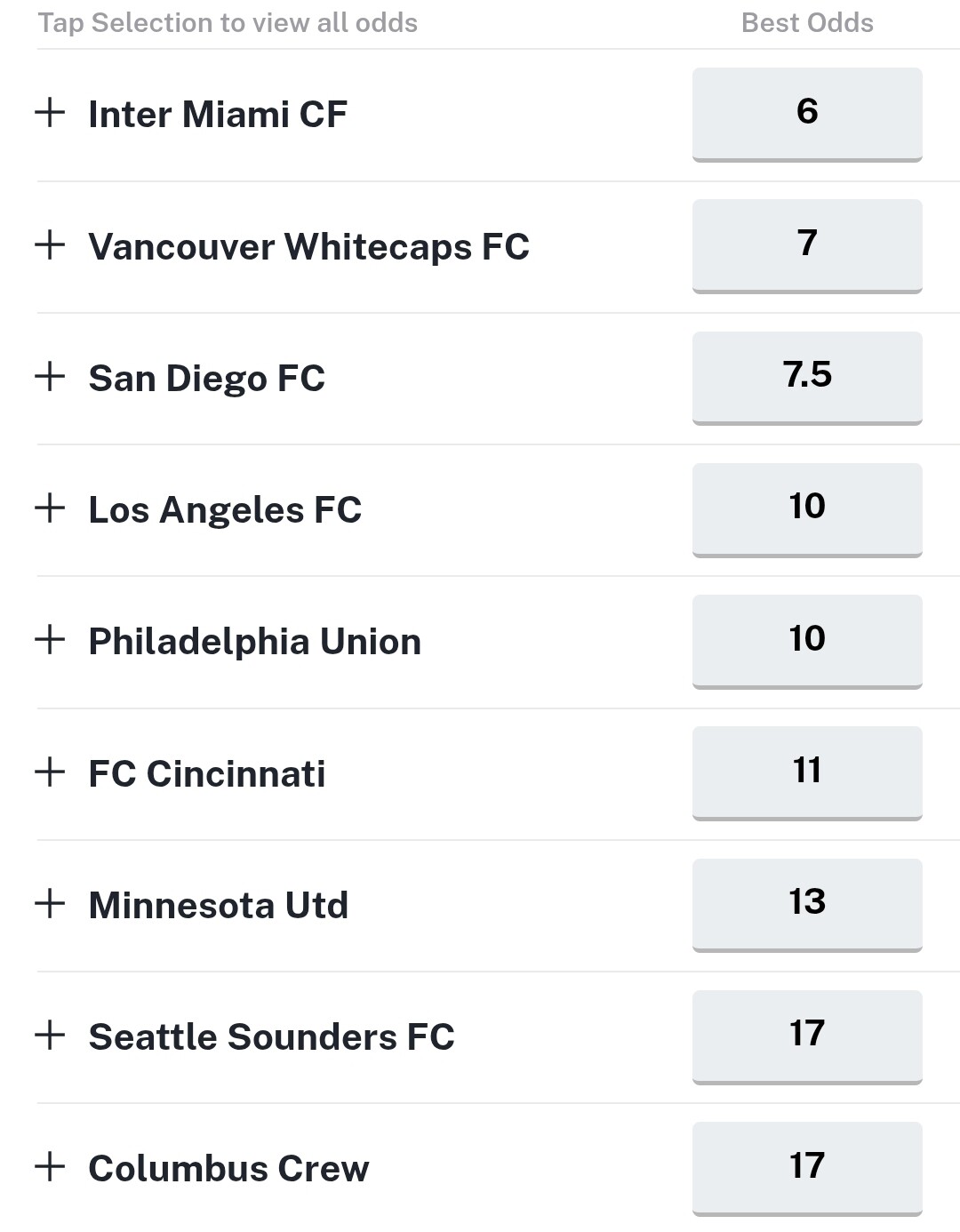Screen dimensions: 960x1232
Task: Tap Seattle Sounders FC odds of 17
Action: point(806,1035)
